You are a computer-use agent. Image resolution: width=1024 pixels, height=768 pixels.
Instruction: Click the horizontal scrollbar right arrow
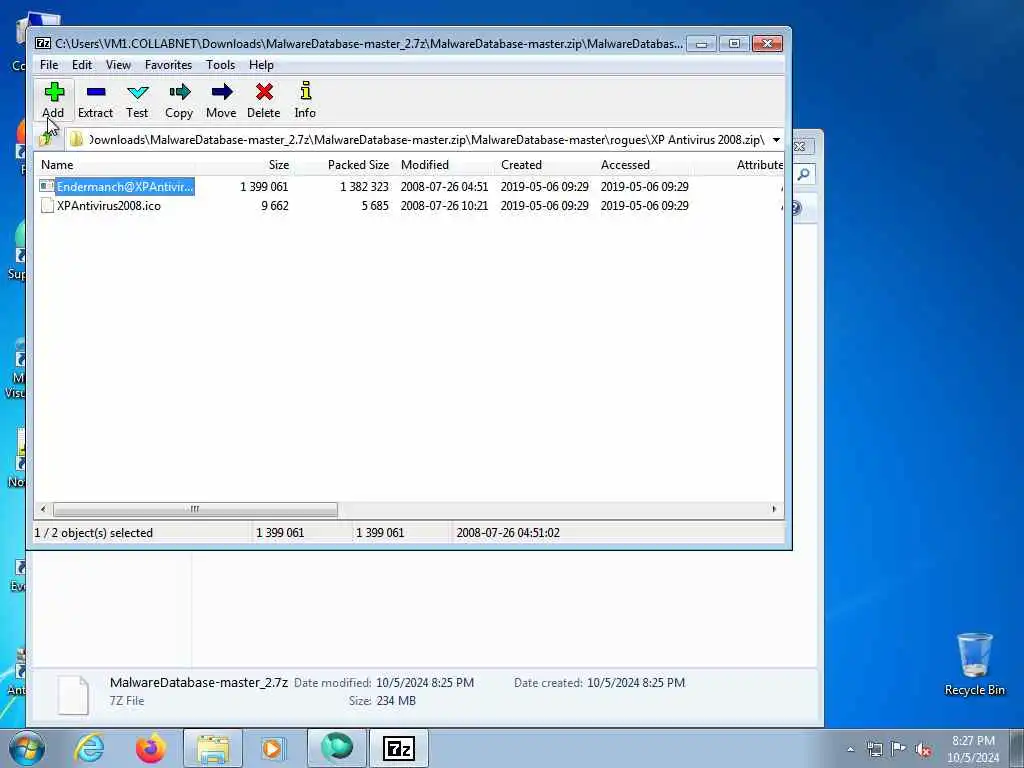(x=775, y=509)
